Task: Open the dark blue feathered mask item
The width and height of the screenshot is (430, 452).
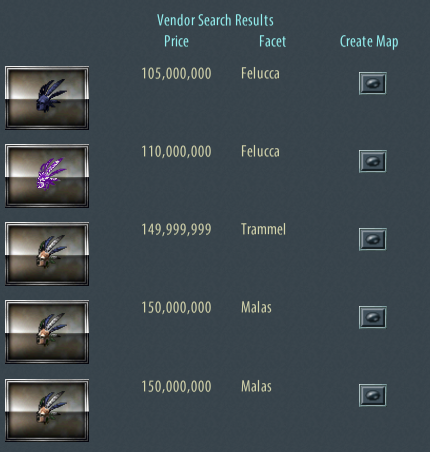Action: tap(47, 98)
